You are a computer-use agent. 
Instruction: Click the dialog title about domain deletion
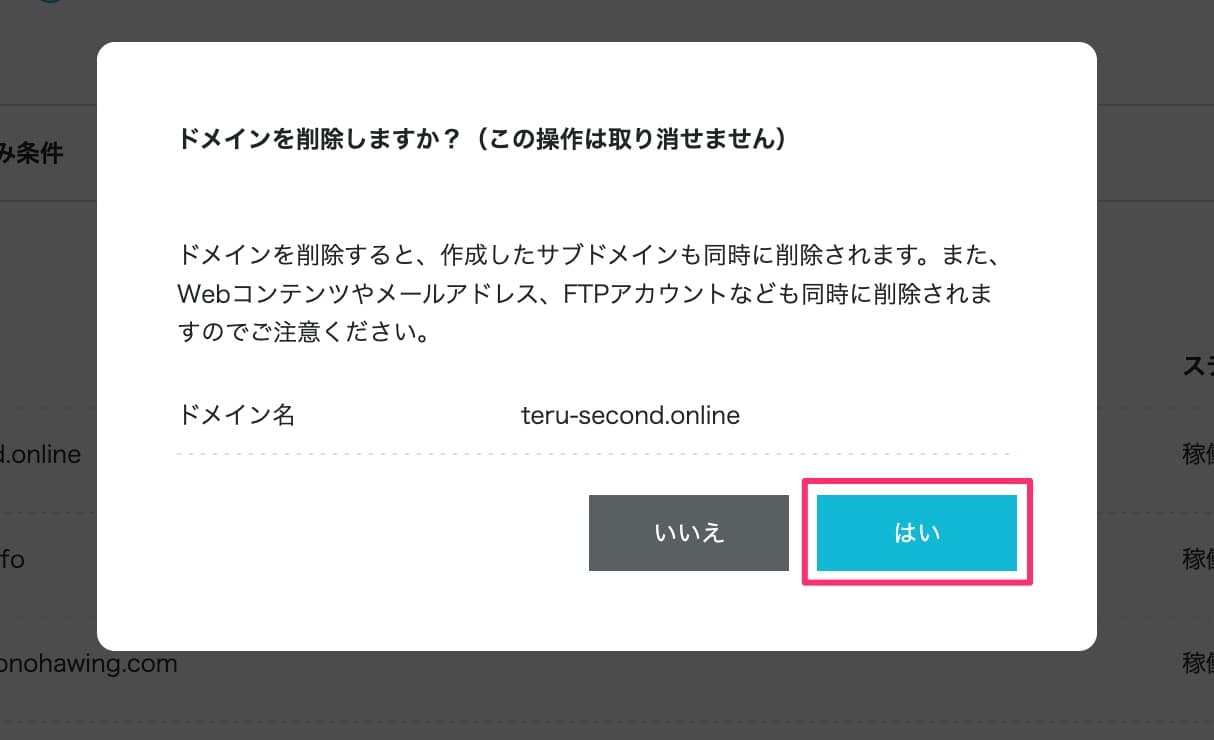click(480, 139)
